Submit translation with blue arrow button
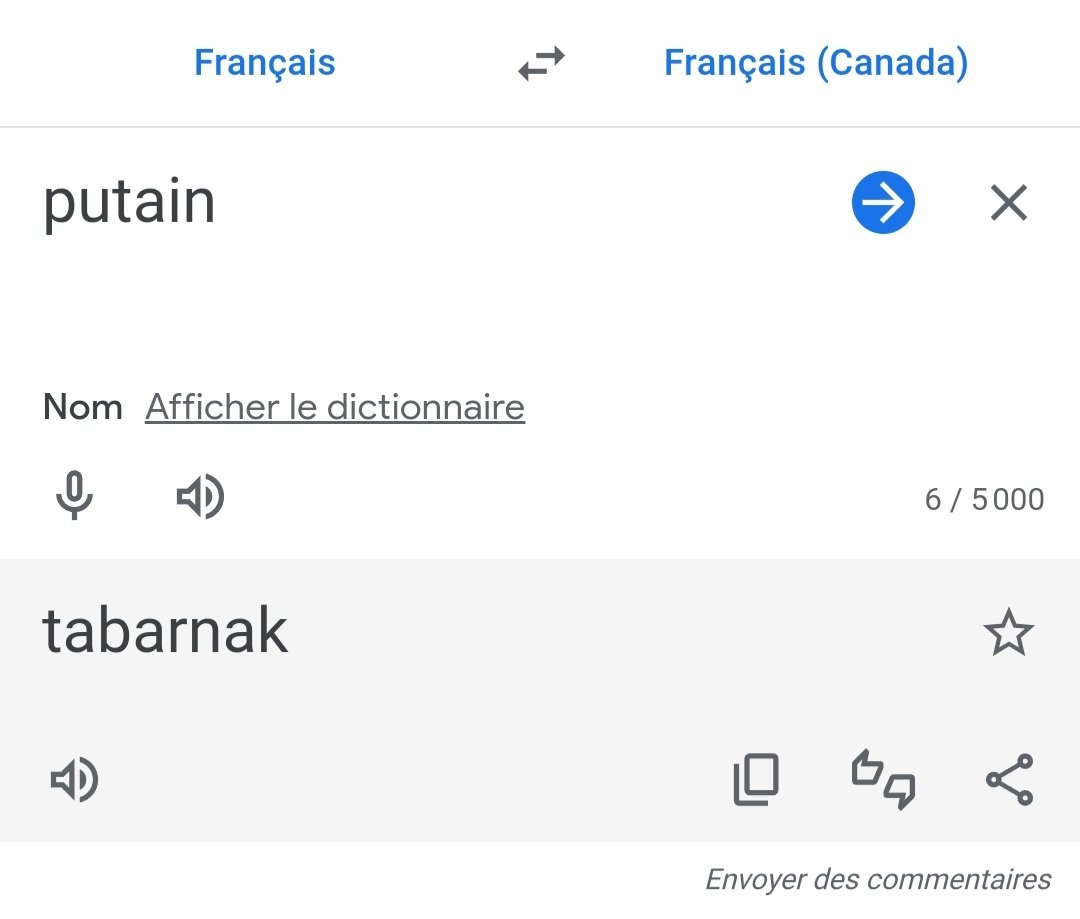The width and height of the screenshot is (1080, 919). point(883,203)
